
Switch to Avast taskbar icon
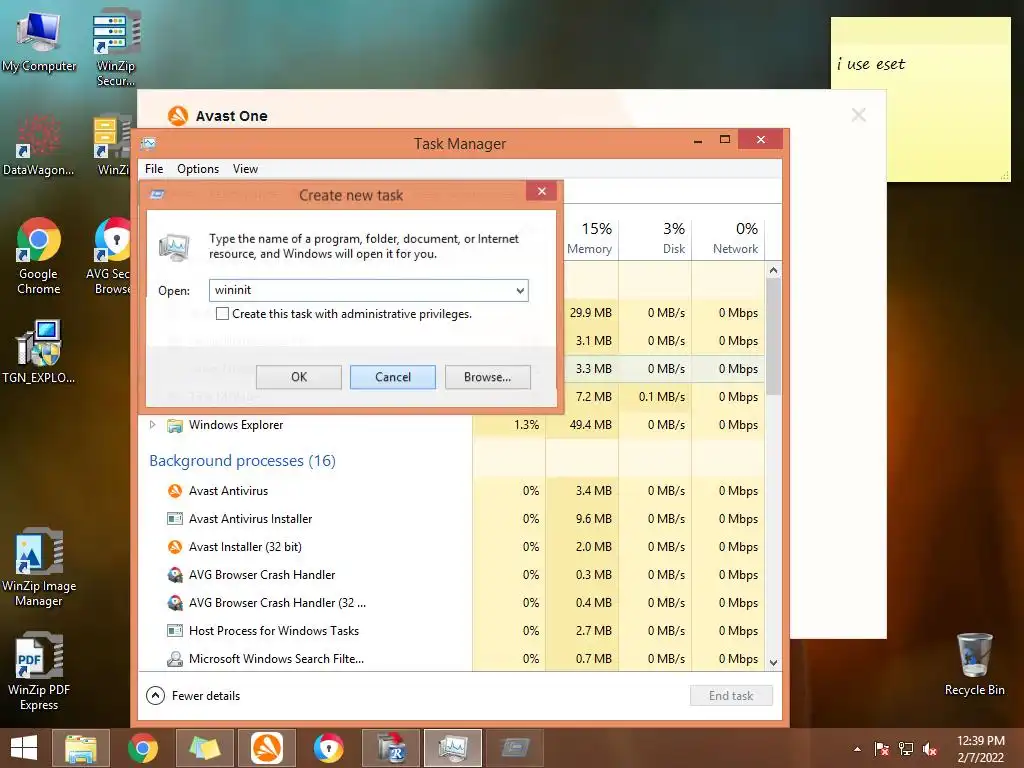coord(266,748)
